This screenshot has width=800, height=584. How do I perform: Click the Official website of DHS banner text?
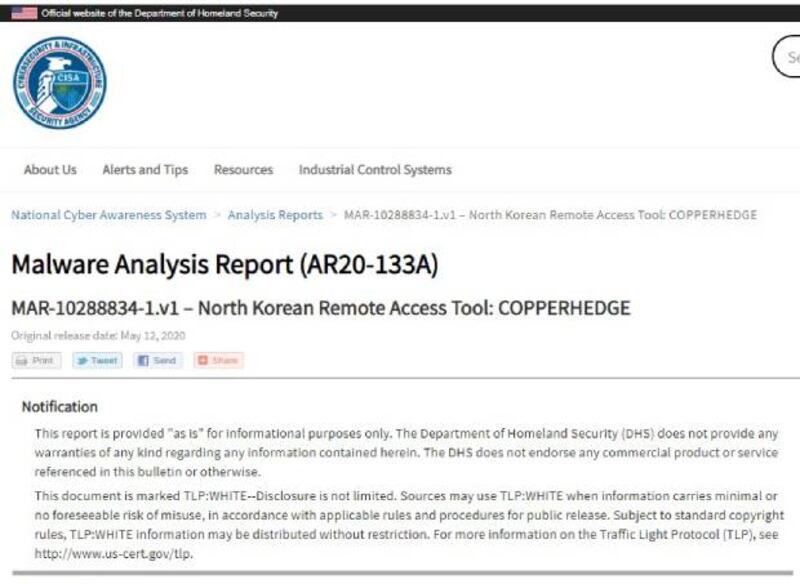click(160, 13)
